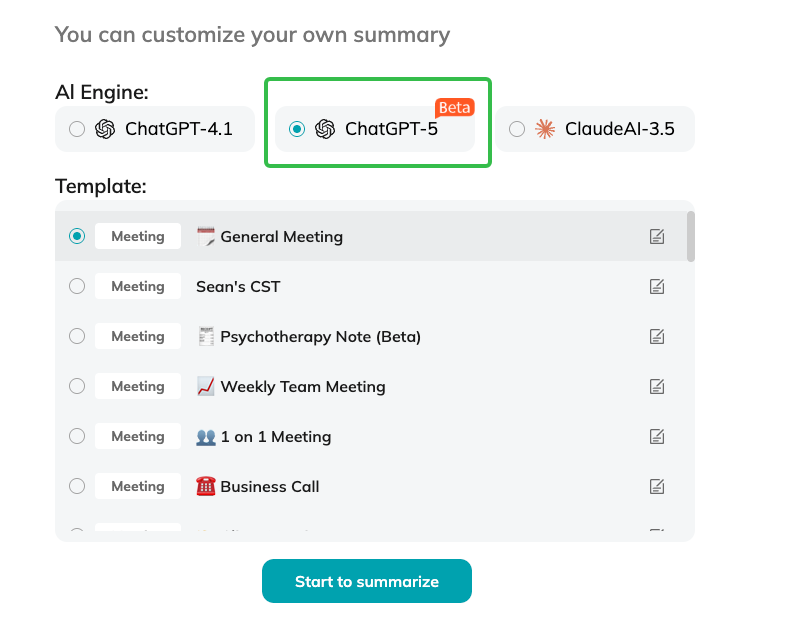The image size is (792, 641).
Task: Select the Sean's CST template radio
Action: pos(77,287)
